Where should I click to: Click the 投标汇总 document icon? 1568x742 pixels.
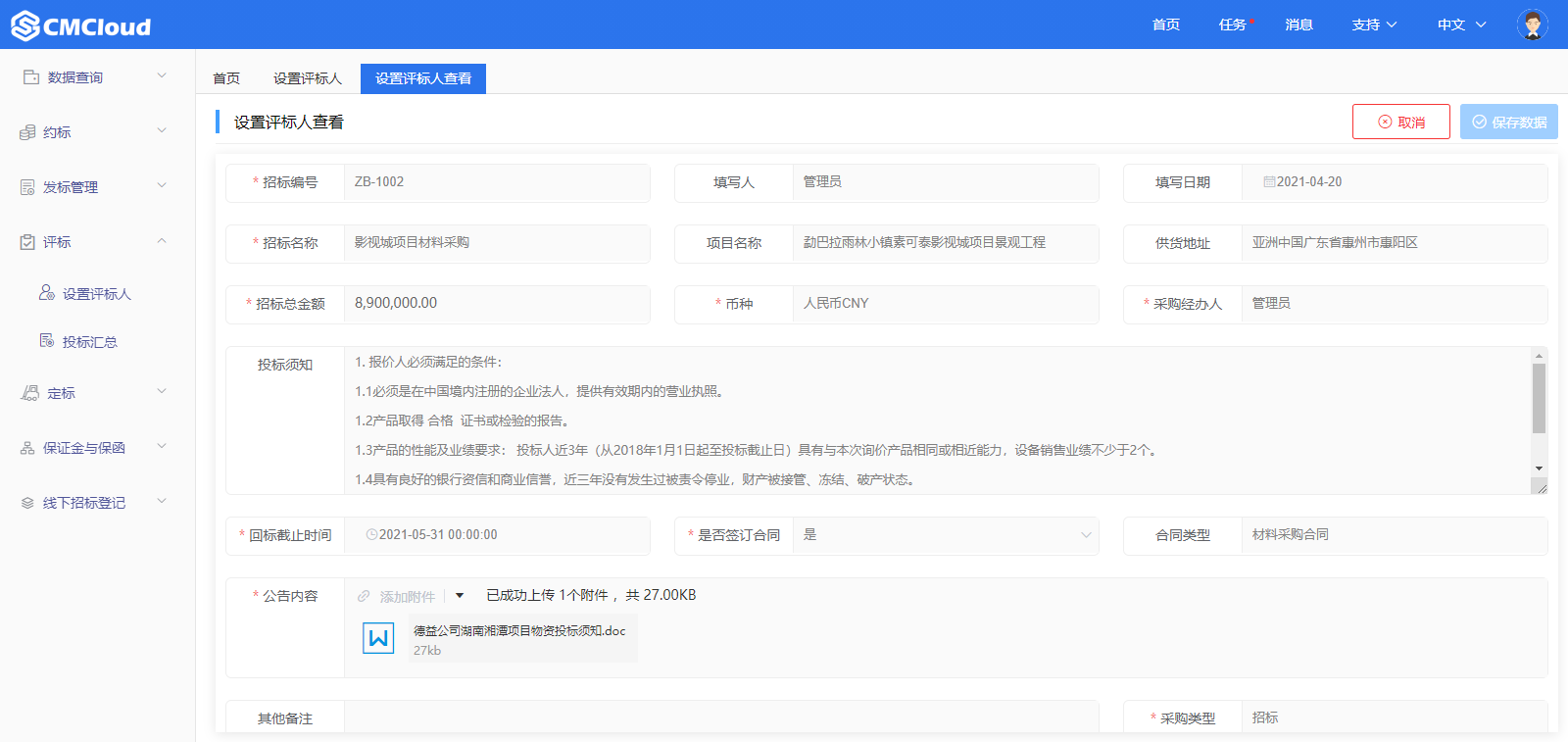coord(47,340)
